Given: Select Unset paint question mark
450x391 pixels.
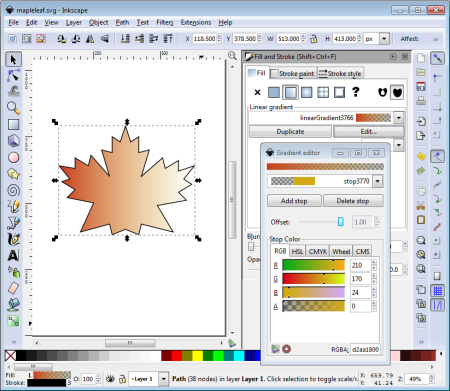Looking at the screenshot, I should [356, 92].
